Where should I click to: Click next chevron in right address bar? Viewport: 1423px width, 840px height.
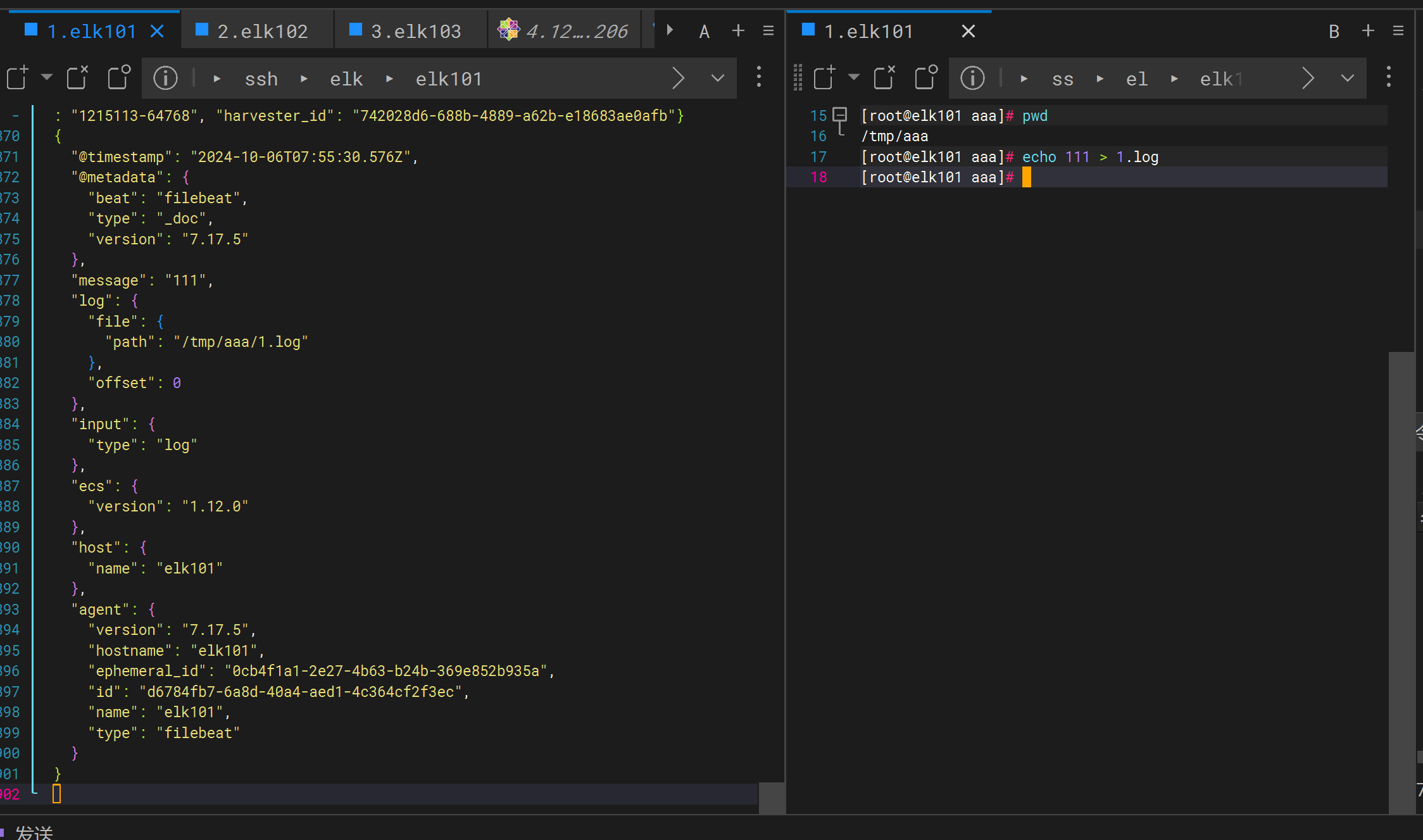tap(1308, 78)
